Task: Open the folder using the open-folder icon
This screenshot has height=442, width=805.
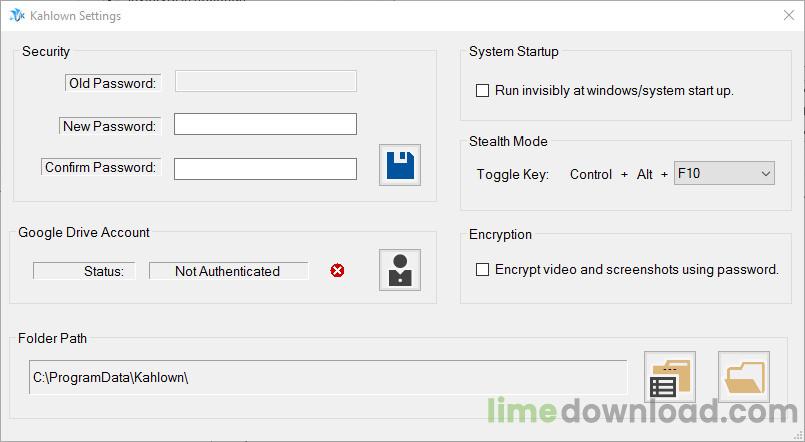Action: 743,377
